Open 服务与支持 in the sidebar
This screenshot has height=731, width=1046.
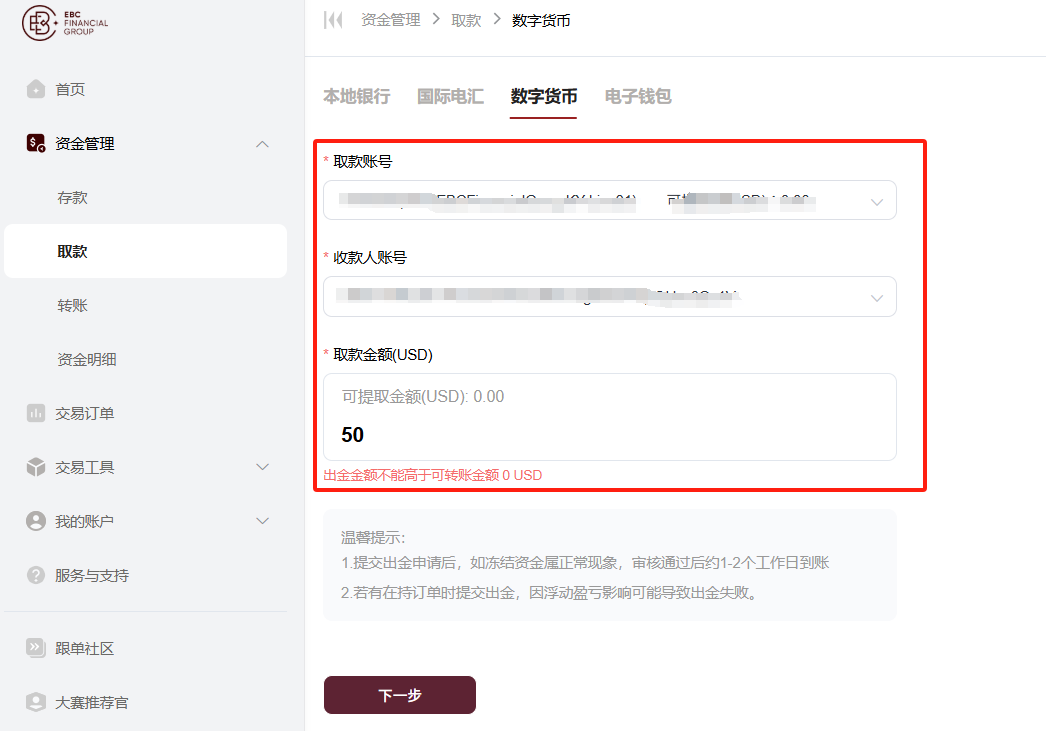coord(91,576)
